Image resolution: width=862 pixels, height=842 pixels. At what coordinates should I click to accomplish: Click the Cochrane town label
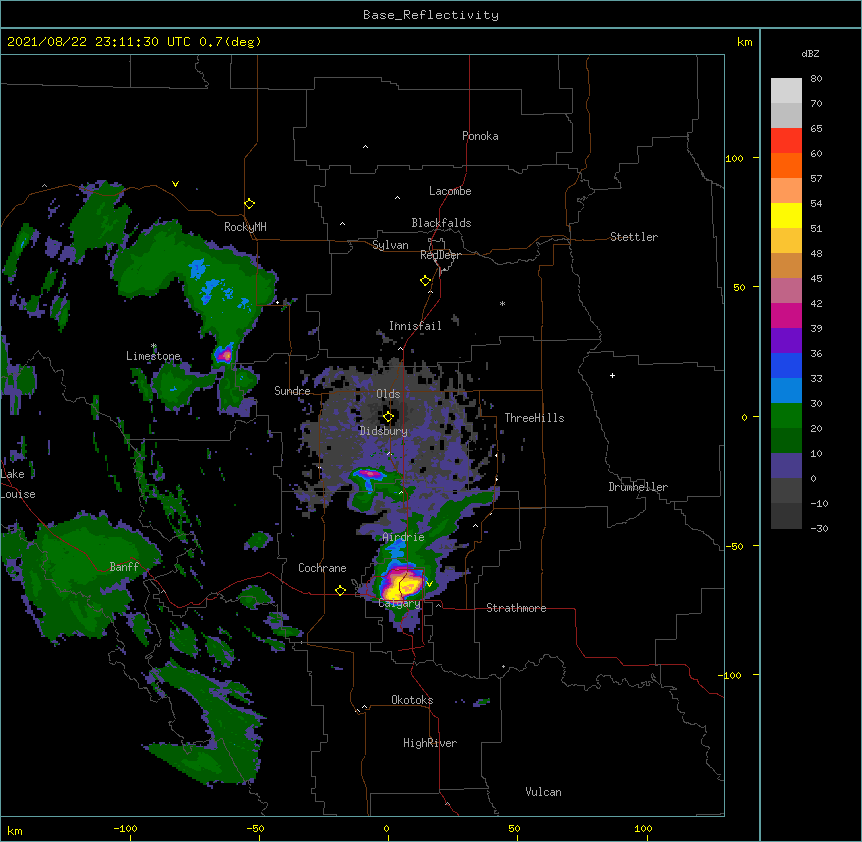click(322, 568)
